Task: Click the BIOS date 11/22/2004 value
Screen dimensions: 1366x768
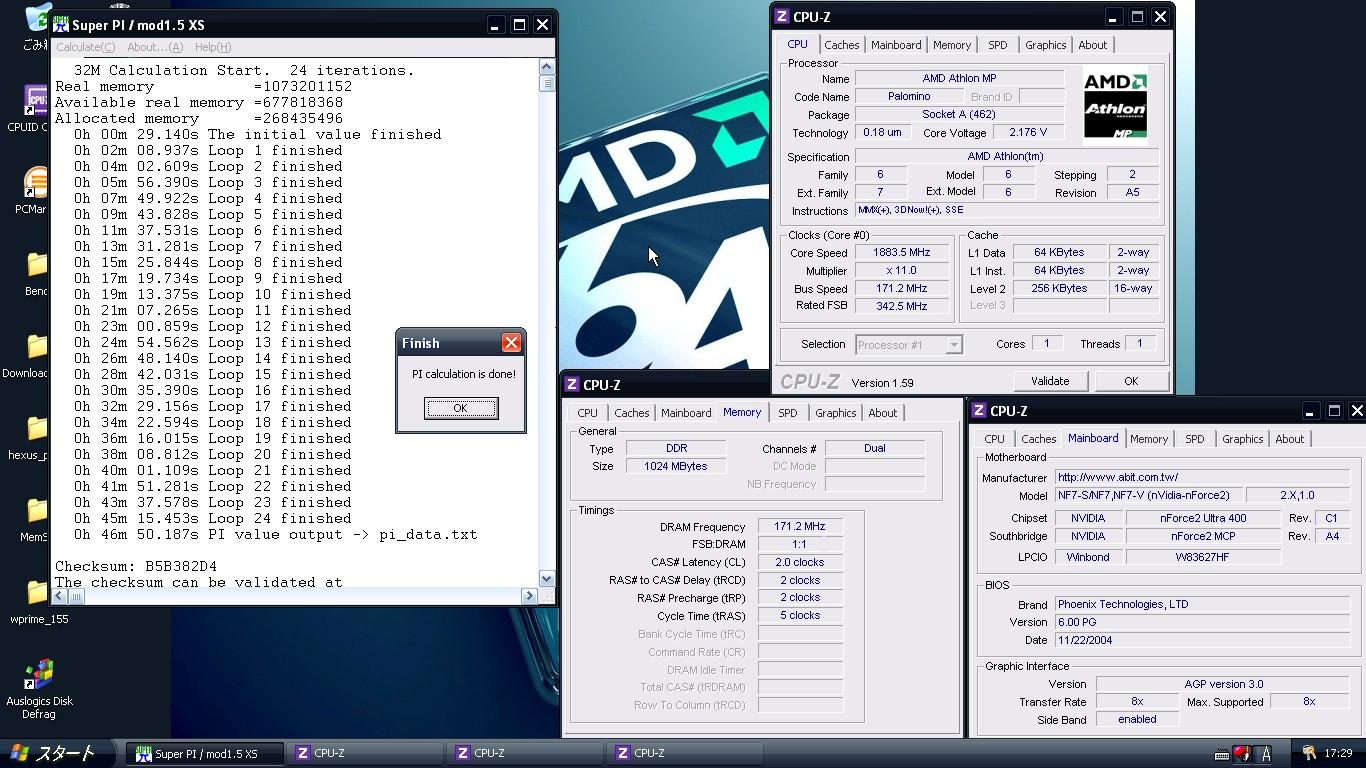Action: pyautogui.click(x=1203, y=640)
